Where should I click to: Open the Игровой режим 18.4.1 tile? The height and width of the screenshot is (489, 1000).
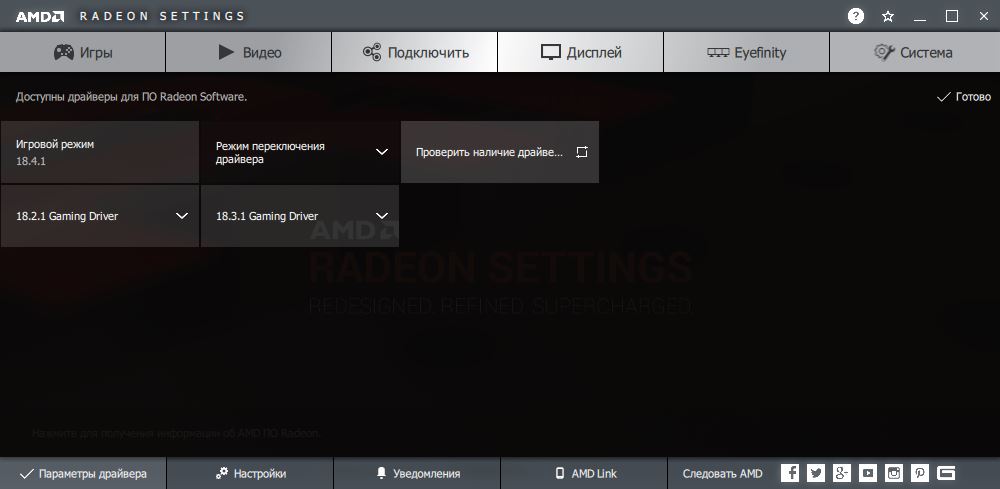[x=100, y=152]
